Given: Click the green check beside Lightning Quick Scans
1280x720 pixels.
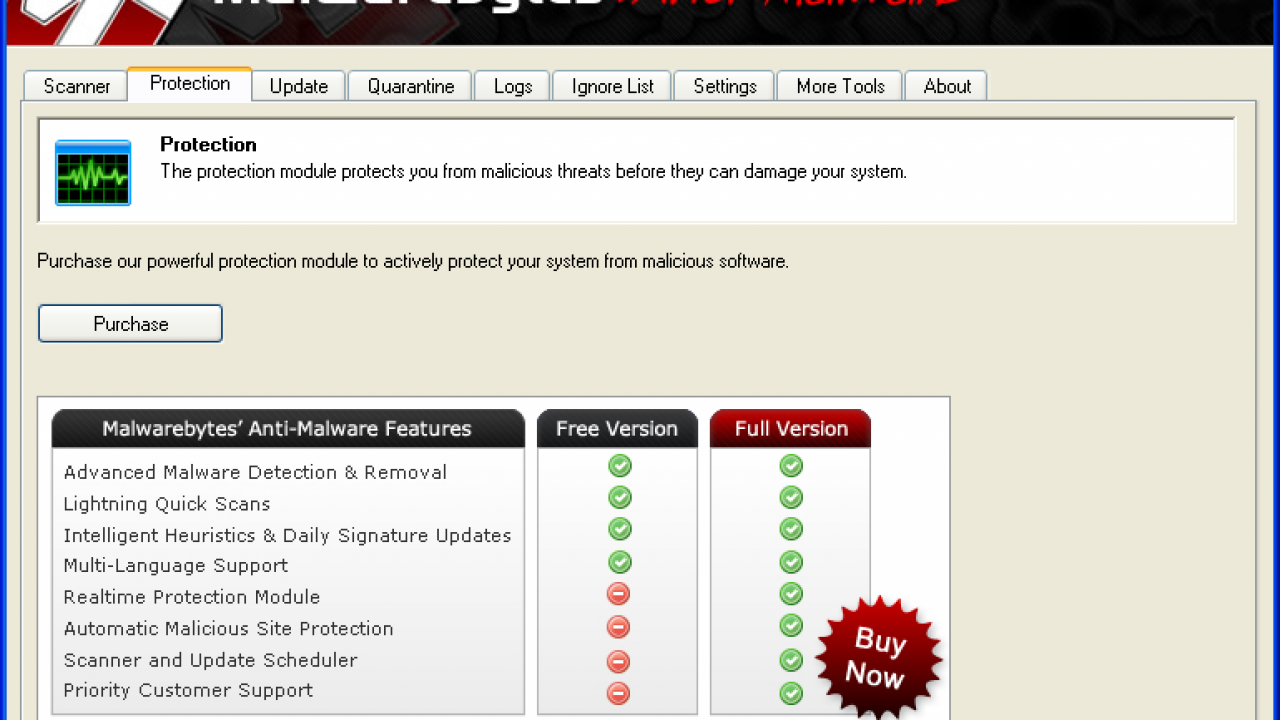Looking at the screenshot, I should click(x=618, y=497).
